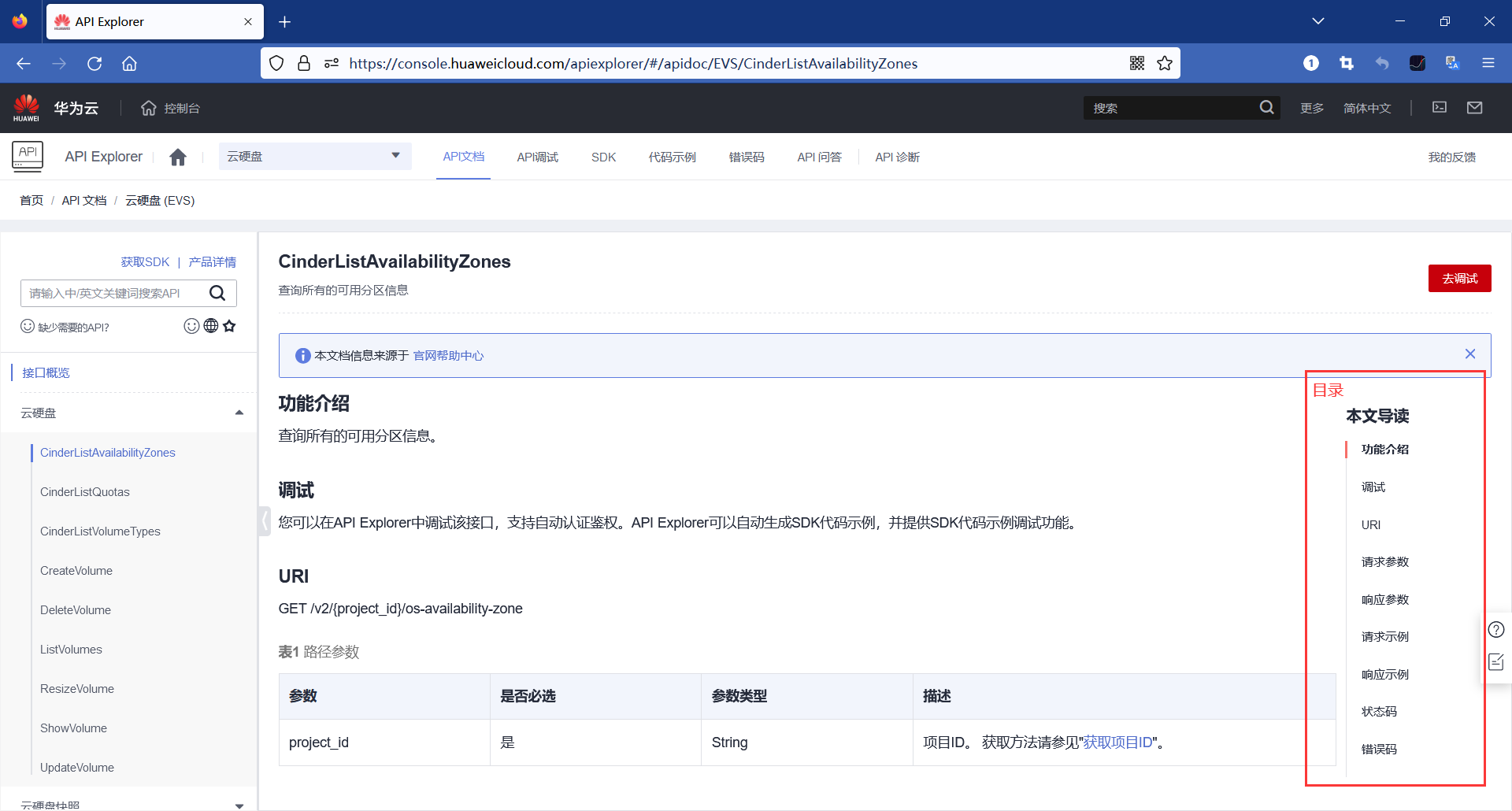Viewport: 1512px width, 811px height.
Task: Click the help question mark floating icon
Action: [1496, 630]
